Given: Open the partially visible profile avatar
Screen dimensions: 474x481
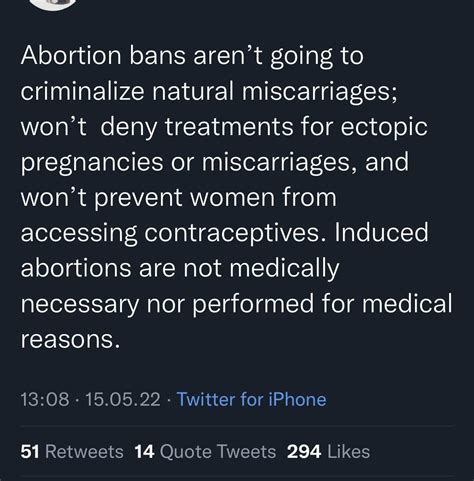Looking at the screenshot, I should 52,3.
